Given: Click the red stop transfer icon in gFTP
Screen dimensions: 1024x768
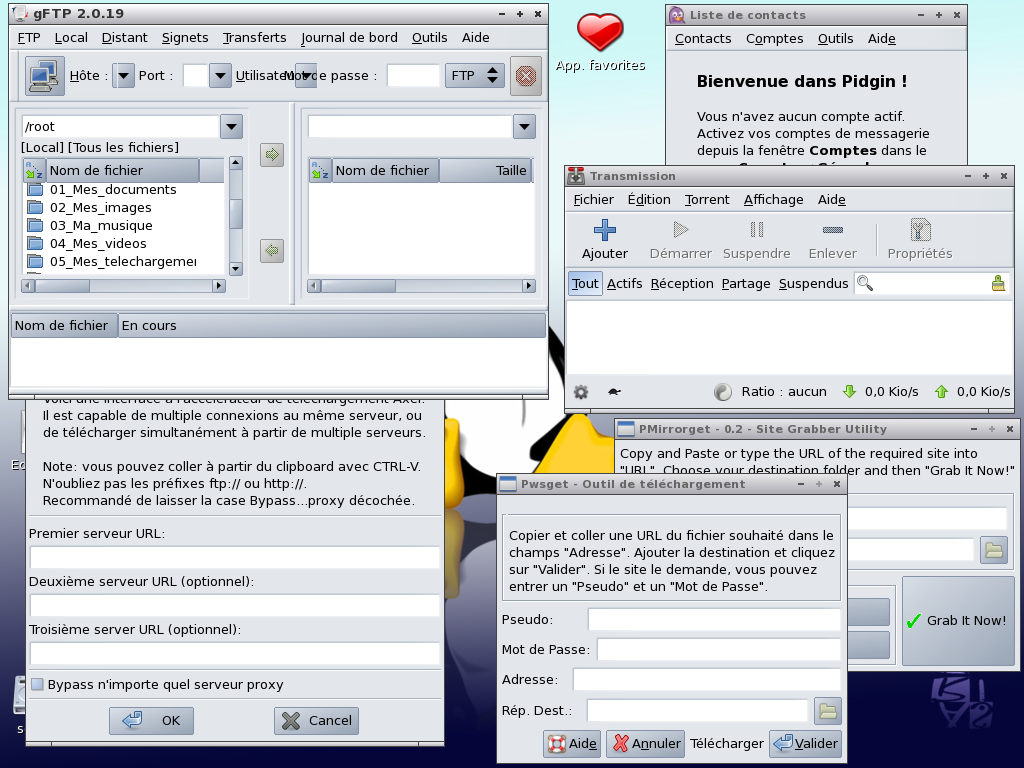Looking at the screenshot, I should click(x=526, y=76).
